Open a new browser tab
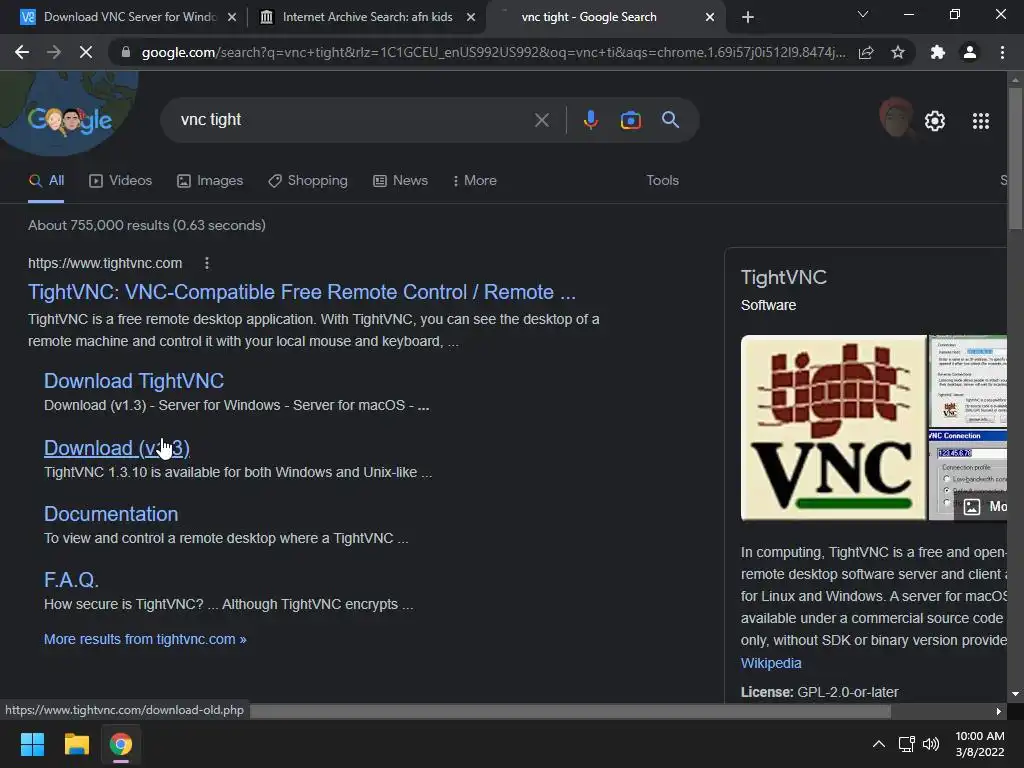 [748, 17]
